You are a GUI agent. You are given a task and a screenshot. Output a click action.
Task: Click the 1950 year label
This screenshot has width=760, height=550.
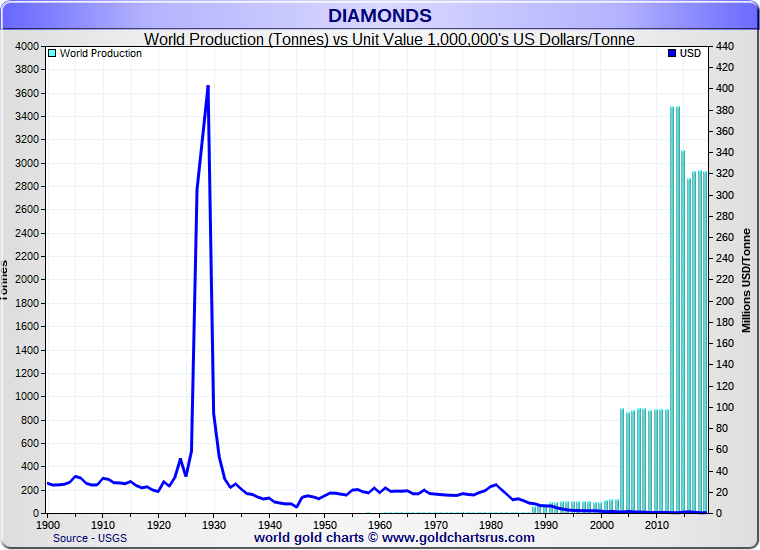[x=325, y=525]
